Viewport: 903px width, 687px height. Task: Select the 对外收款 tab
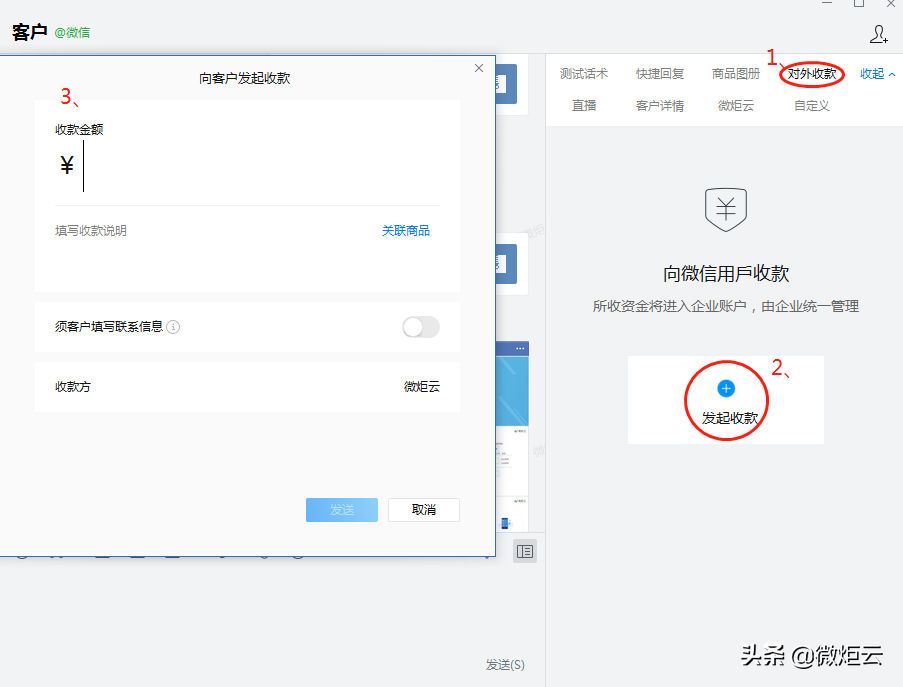pos(810,73)
